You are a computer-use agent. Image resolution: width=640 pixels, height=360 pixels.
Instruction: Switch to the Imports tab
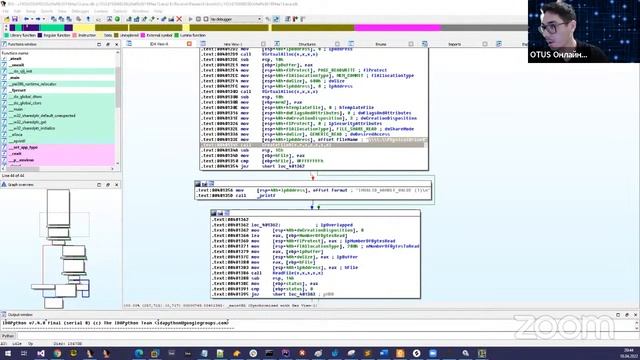pos(454,44)
